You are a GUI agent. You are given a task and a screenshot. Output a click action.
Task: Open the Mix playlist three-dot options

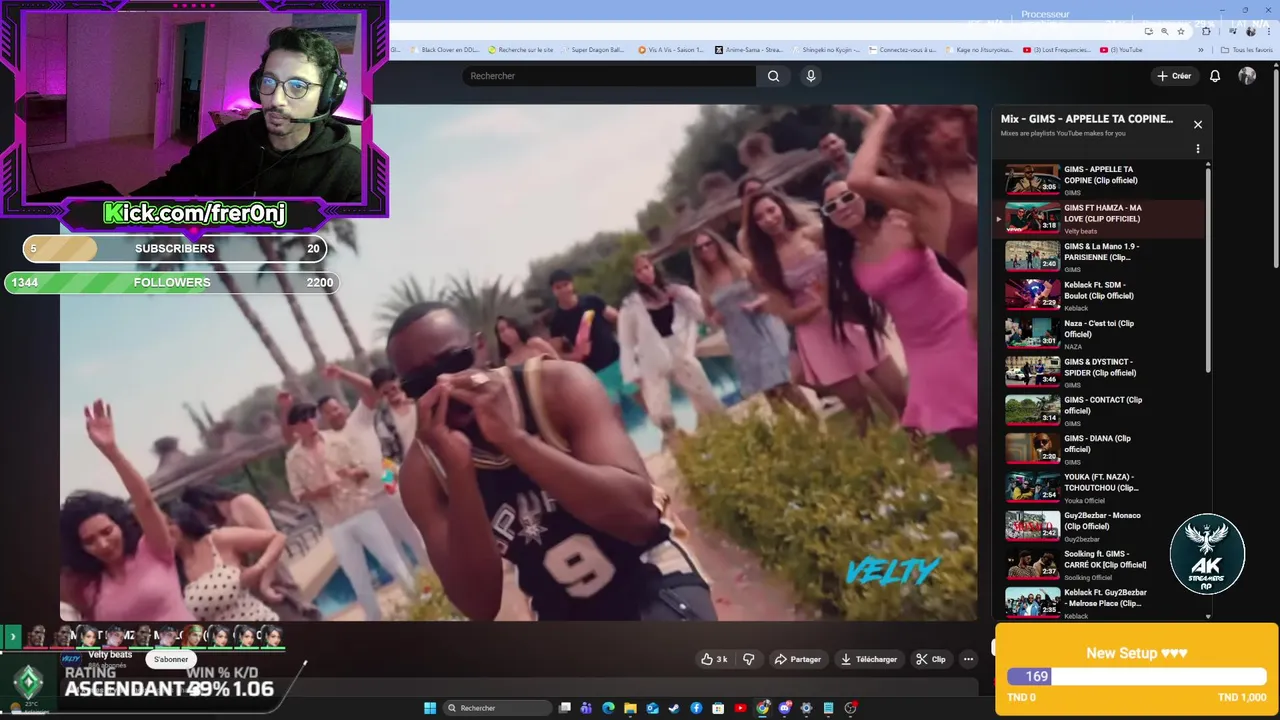click(1198, 149)
